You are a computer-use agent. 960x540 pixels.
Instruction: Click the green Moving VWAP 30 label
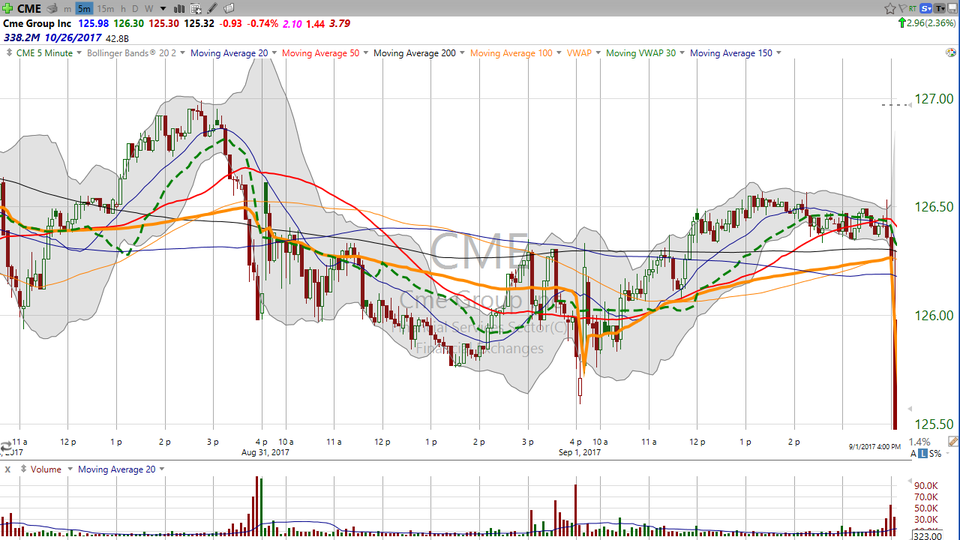[x=640, y=53]
